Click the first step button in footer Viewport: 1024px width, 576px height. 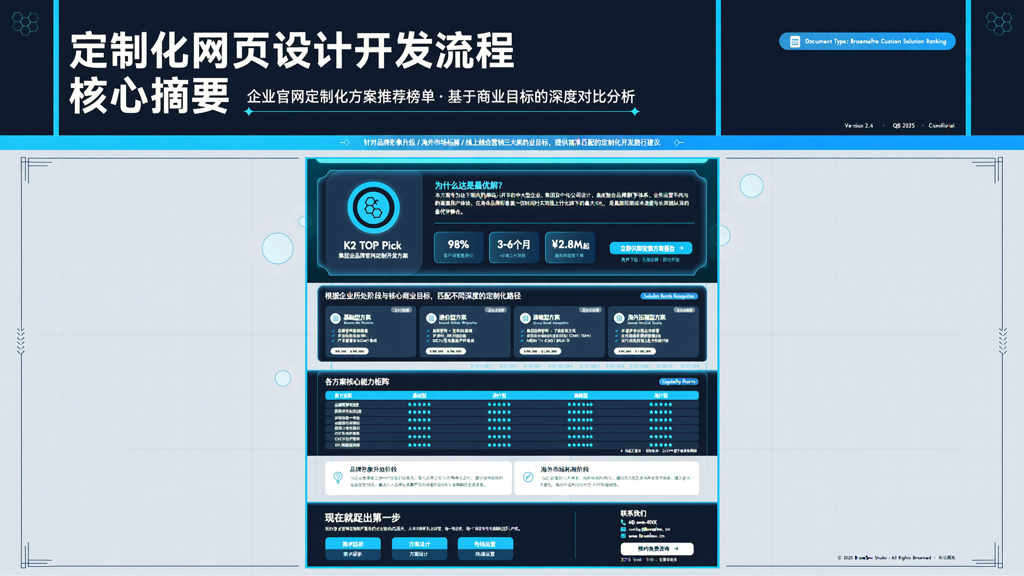[x=353, y=549]
